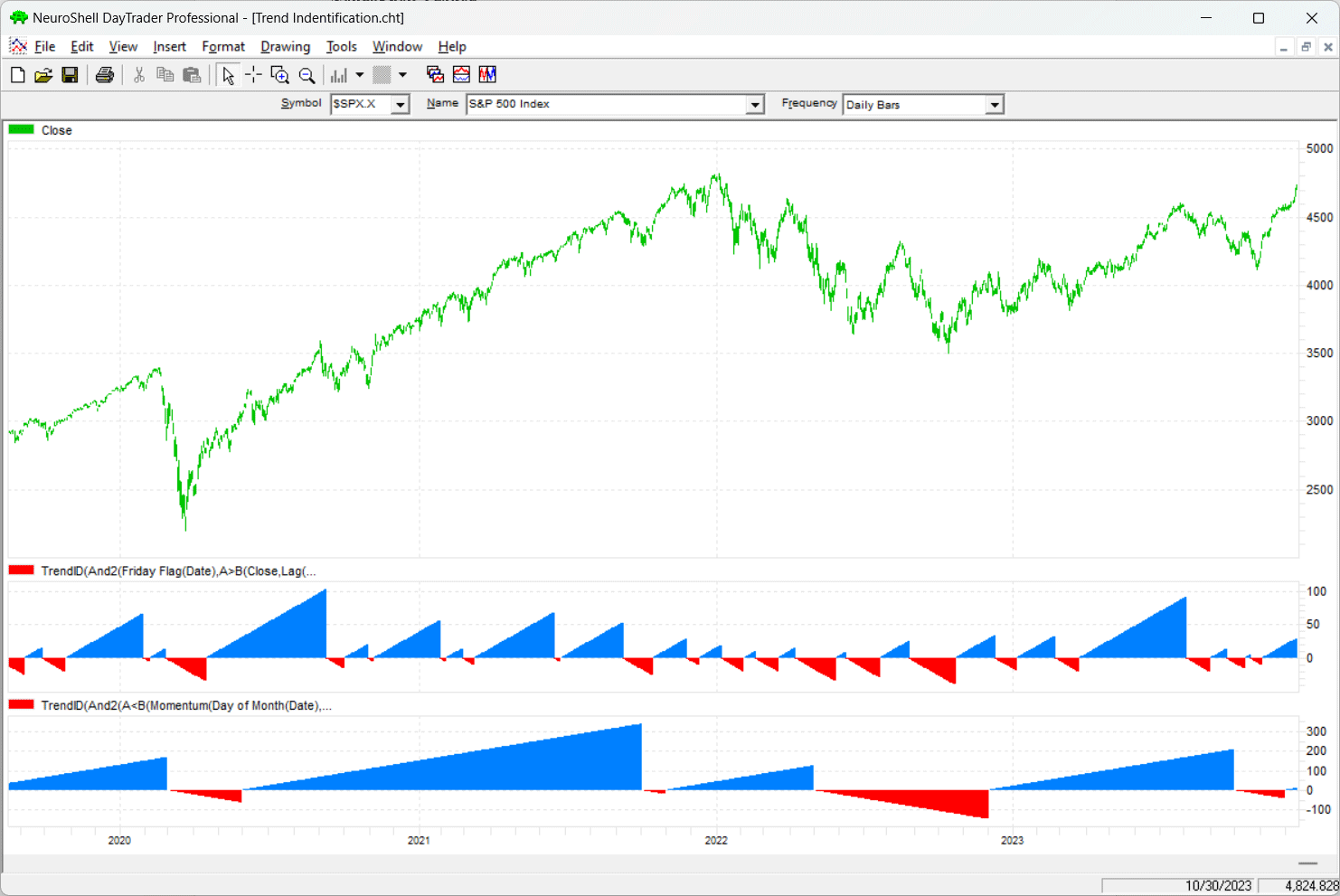The image size is (1340, 896).
Task: Open the Help menu
Action: coord(452,47)
